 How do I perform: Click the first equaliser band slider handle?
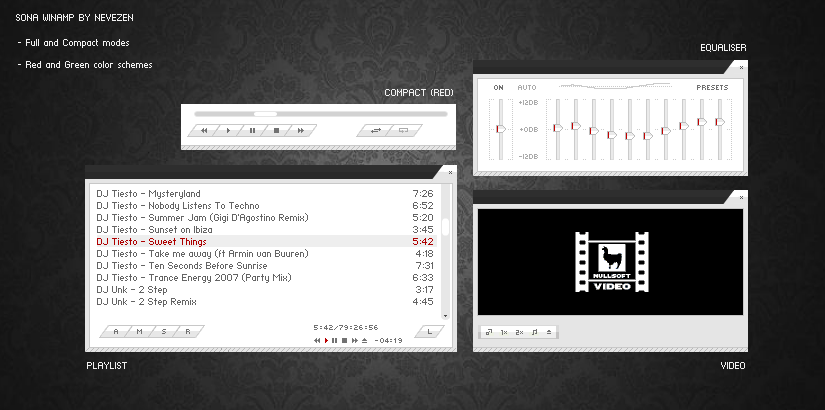pos(558,128)
